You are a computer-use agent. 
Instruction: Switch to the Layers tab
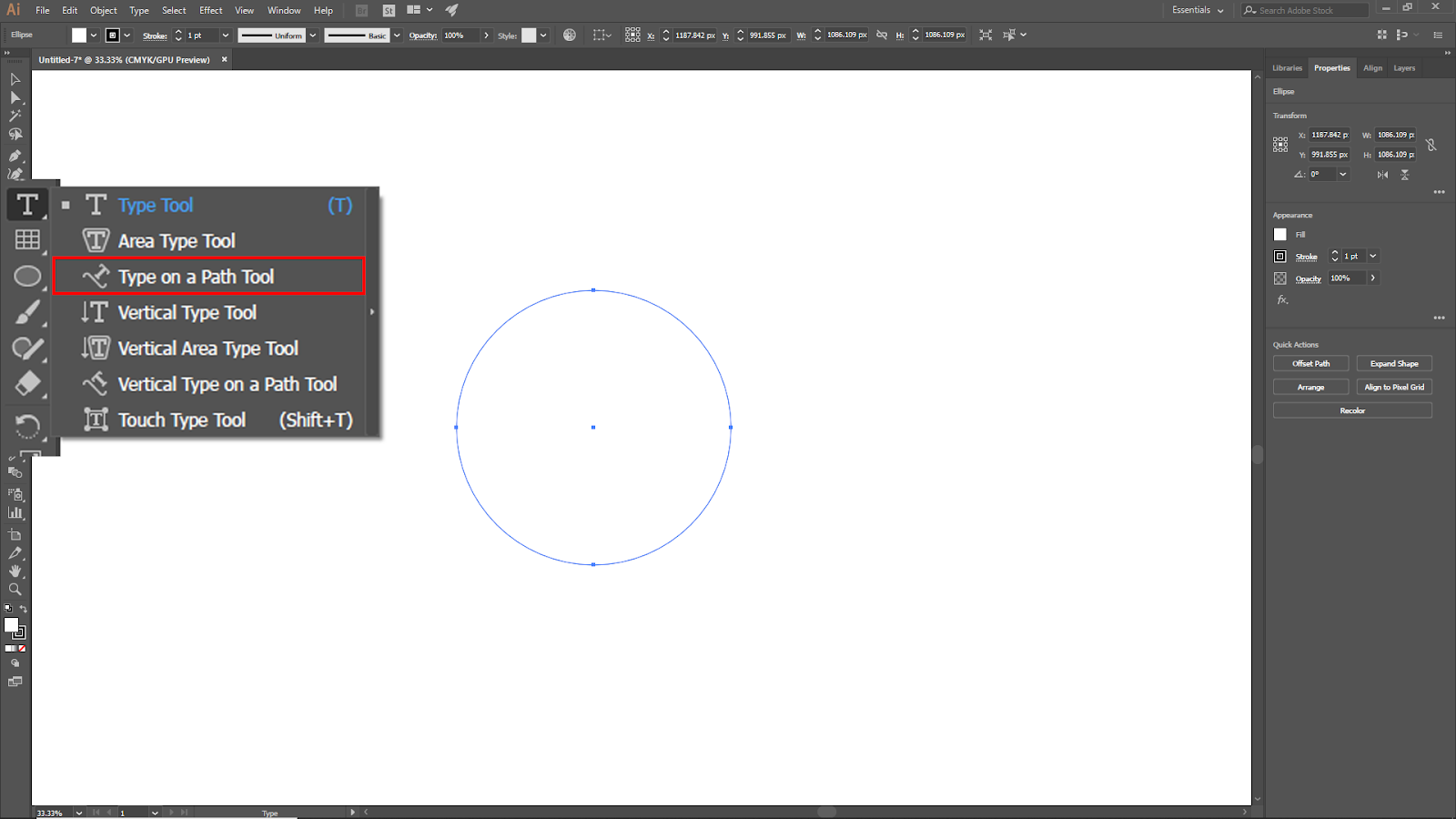pos(1404,68)
